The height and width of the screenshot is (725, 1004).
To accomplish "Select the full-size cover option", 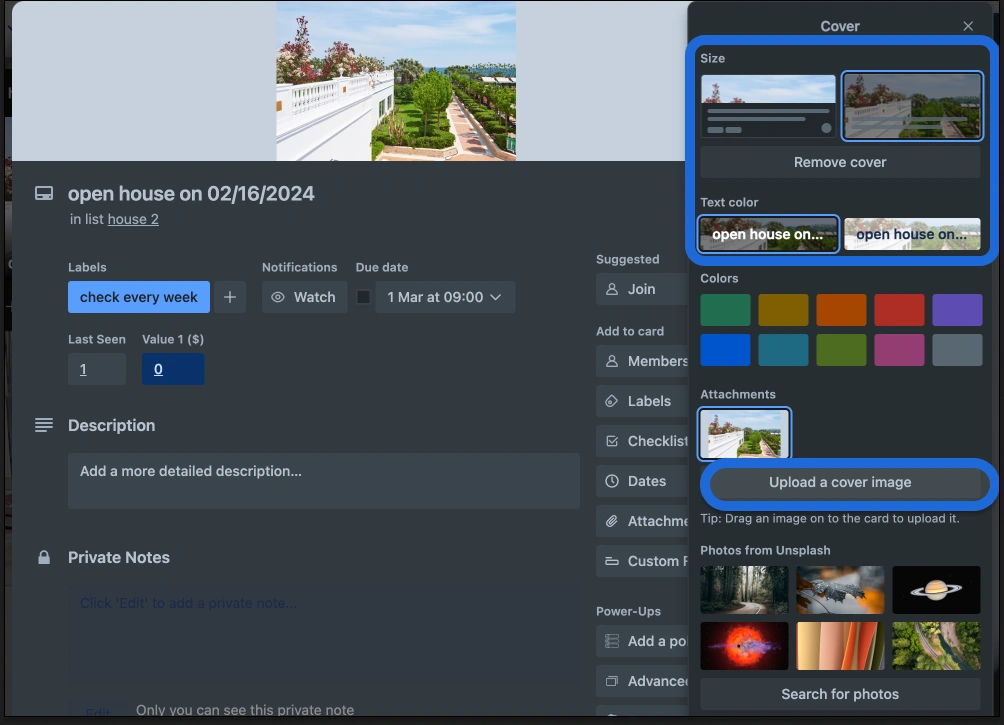I will [912, 106].
